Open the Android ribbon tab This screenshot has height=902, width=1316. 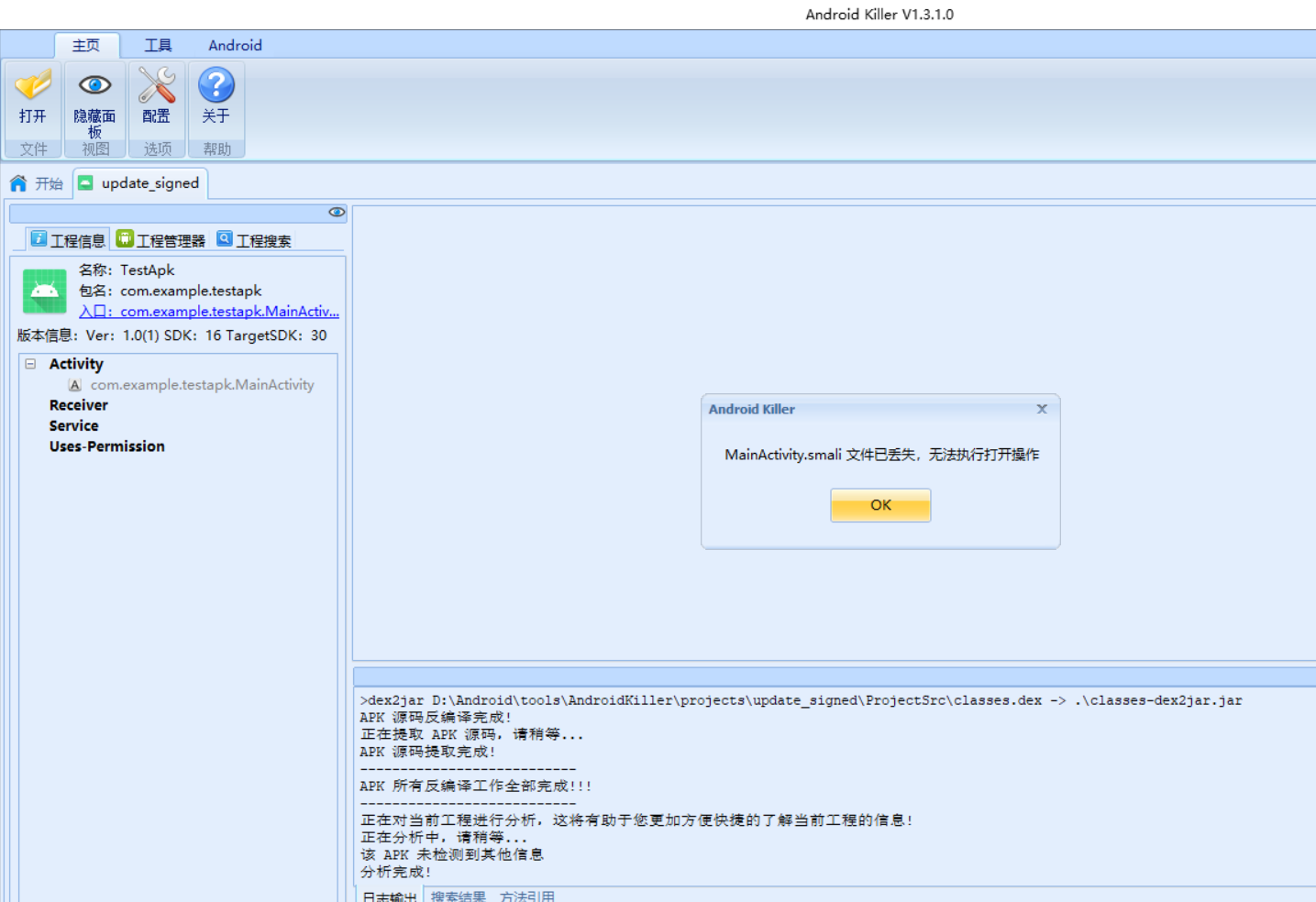point(235,45)
